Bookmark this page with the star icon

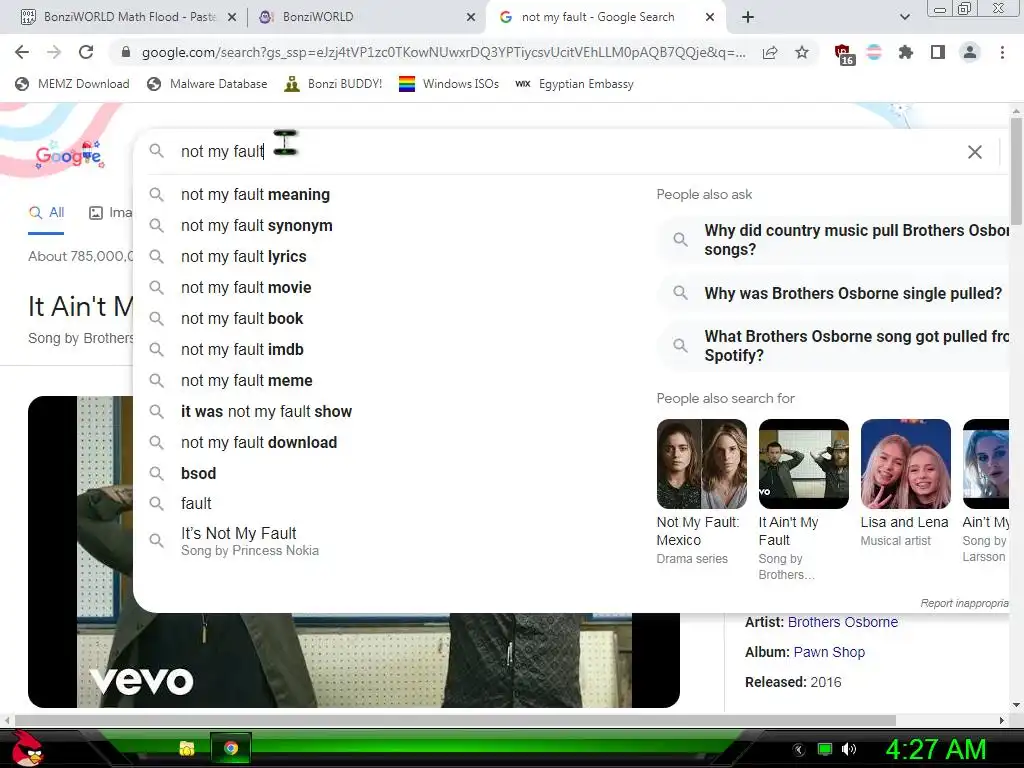(802, 52)
